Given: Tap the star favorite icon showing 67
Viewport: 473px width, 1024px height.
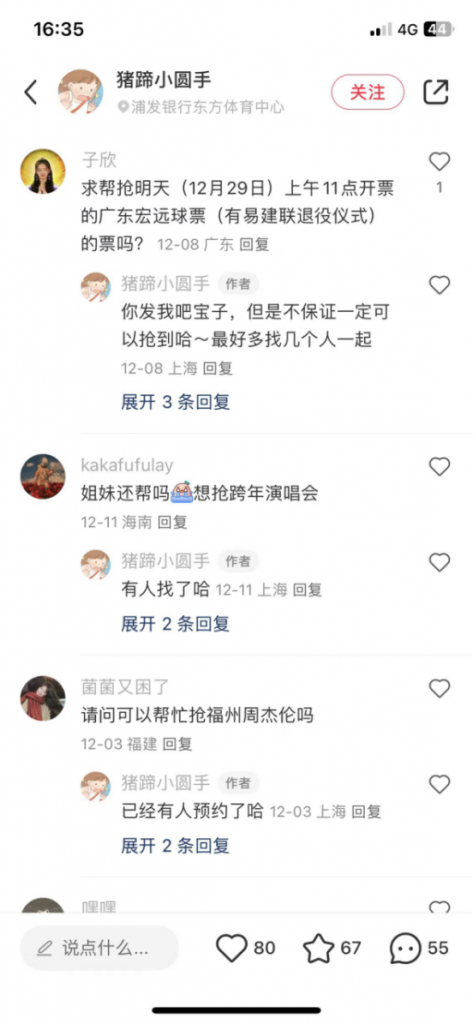Looking at the screenshot, I should [x=319, y=948].
